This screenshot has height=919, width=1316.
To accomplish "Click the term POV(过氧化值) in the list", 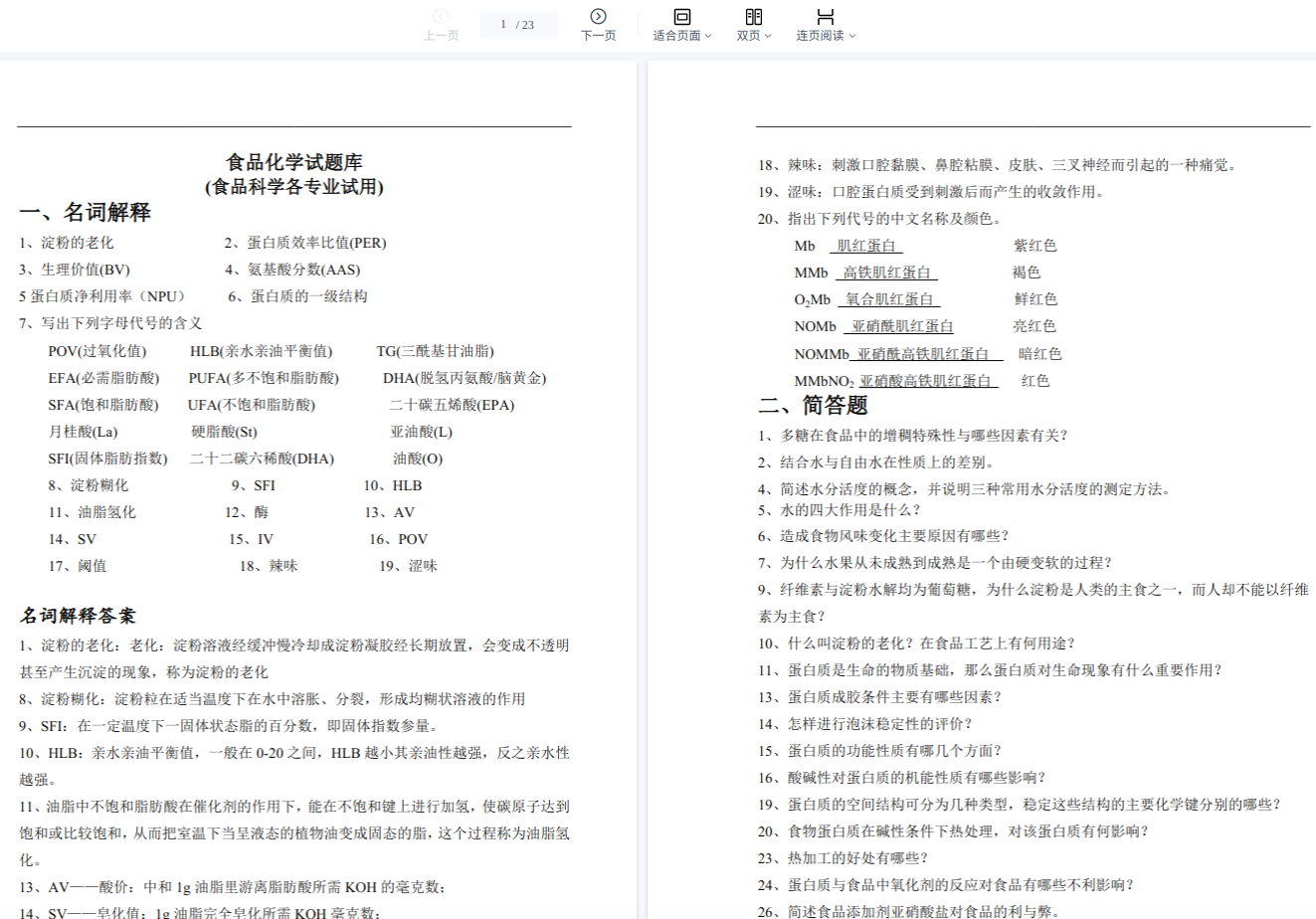I will pyautogui.click(x=97, y=351).
